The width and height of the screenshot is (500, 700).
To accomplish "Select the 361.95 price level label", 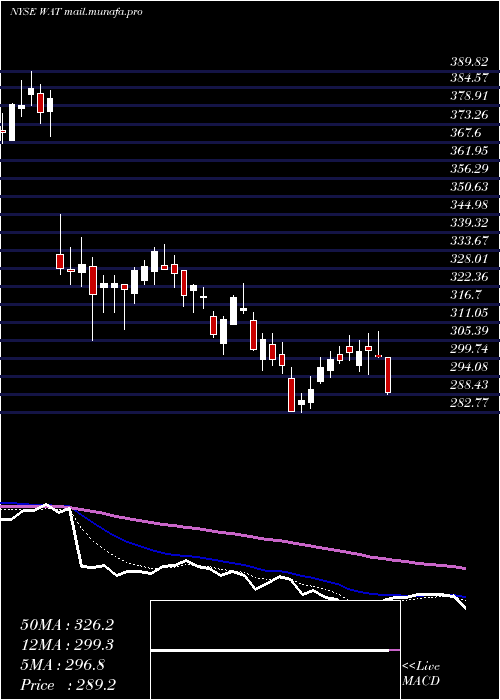I will 469,151.
